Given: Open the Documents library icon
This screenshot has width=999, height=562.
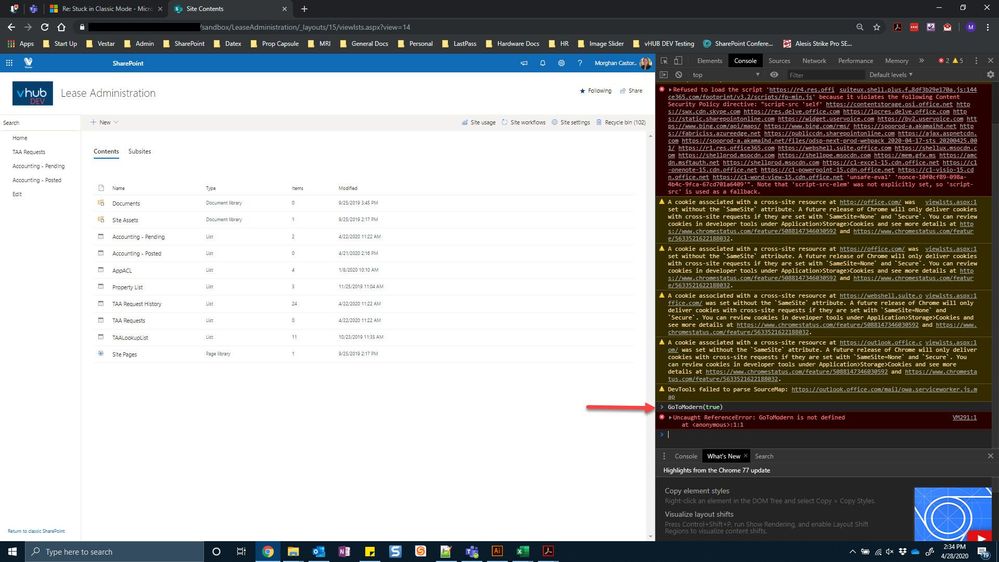Looking at the screenshot, I should click(101, 203).
